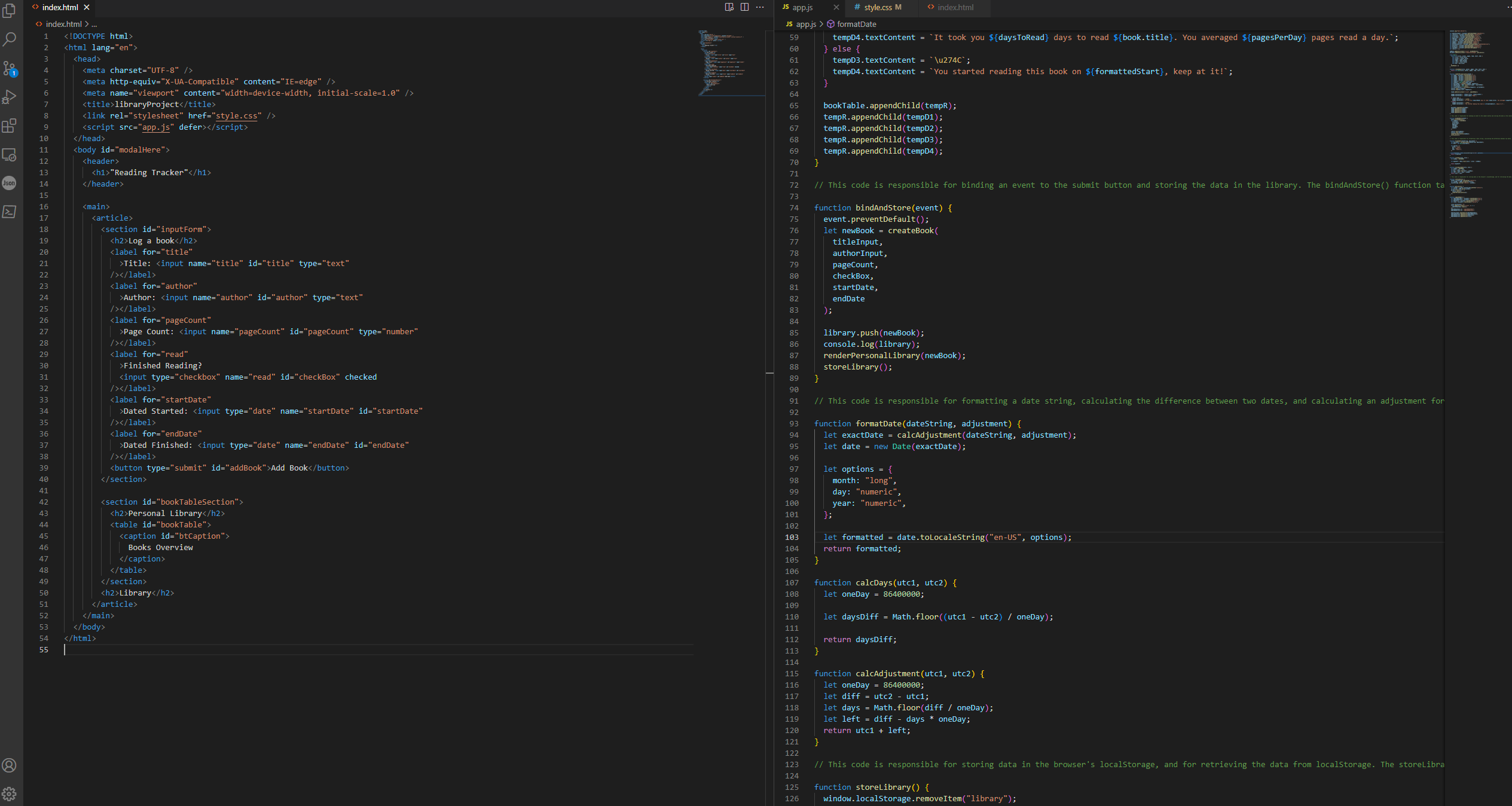Open the Accounts menu icon
The width and height of the screenshot is (1512, 806).
coord(10,765)
